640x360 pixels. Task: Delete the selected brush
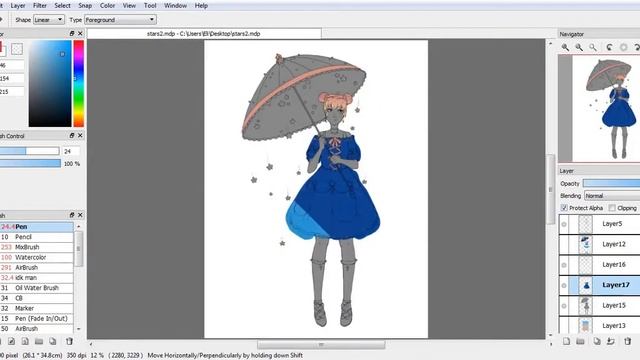[69, 341]
